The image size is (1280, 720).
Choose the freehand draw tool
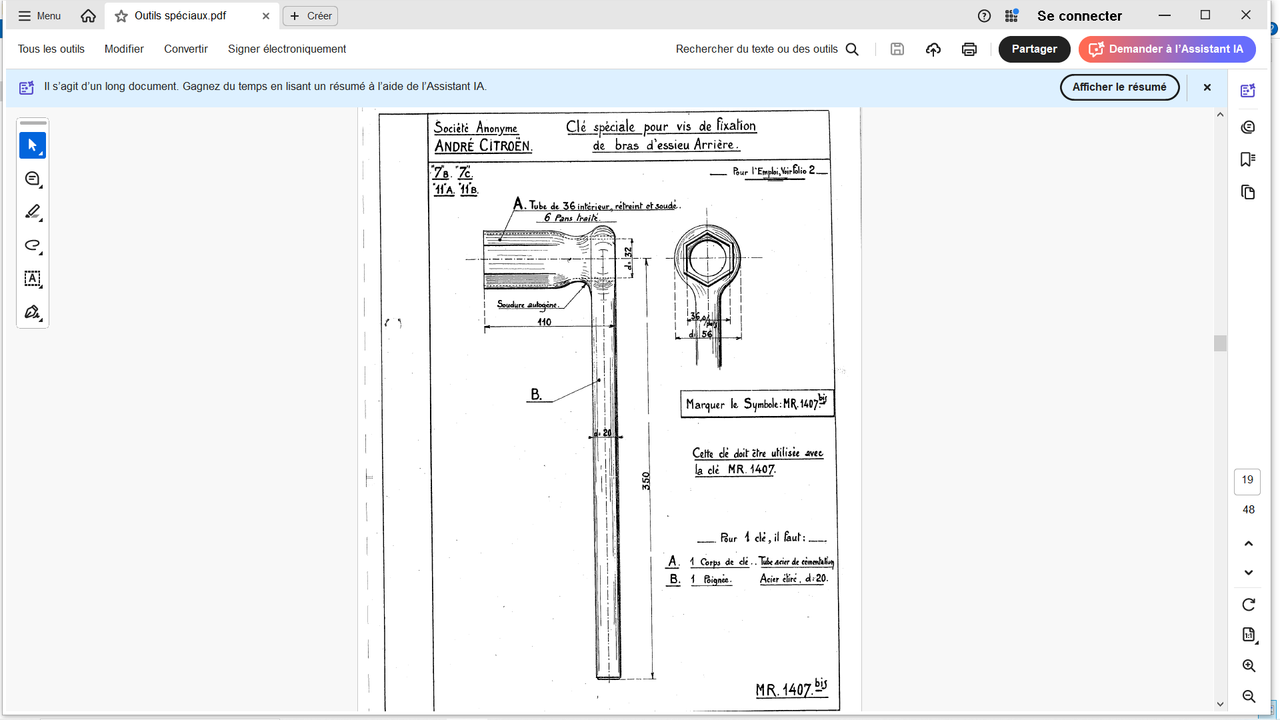tap(32, 245)
